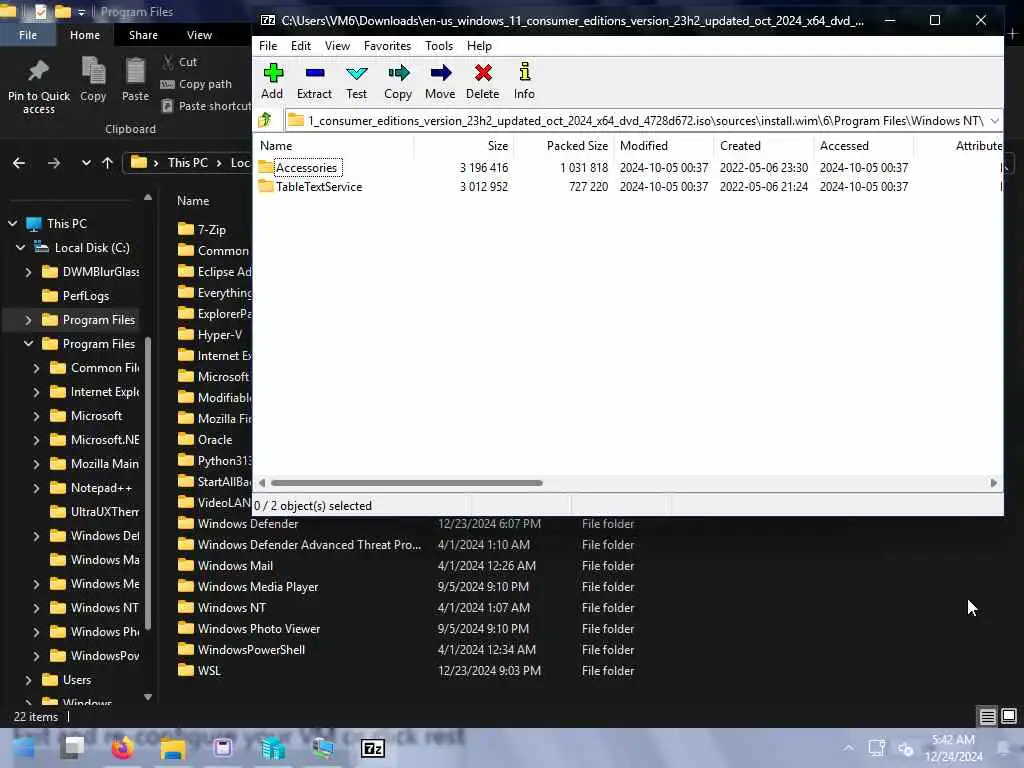
Task: Switch Explorer to large icons view
Action: (x=1009, y=717)
